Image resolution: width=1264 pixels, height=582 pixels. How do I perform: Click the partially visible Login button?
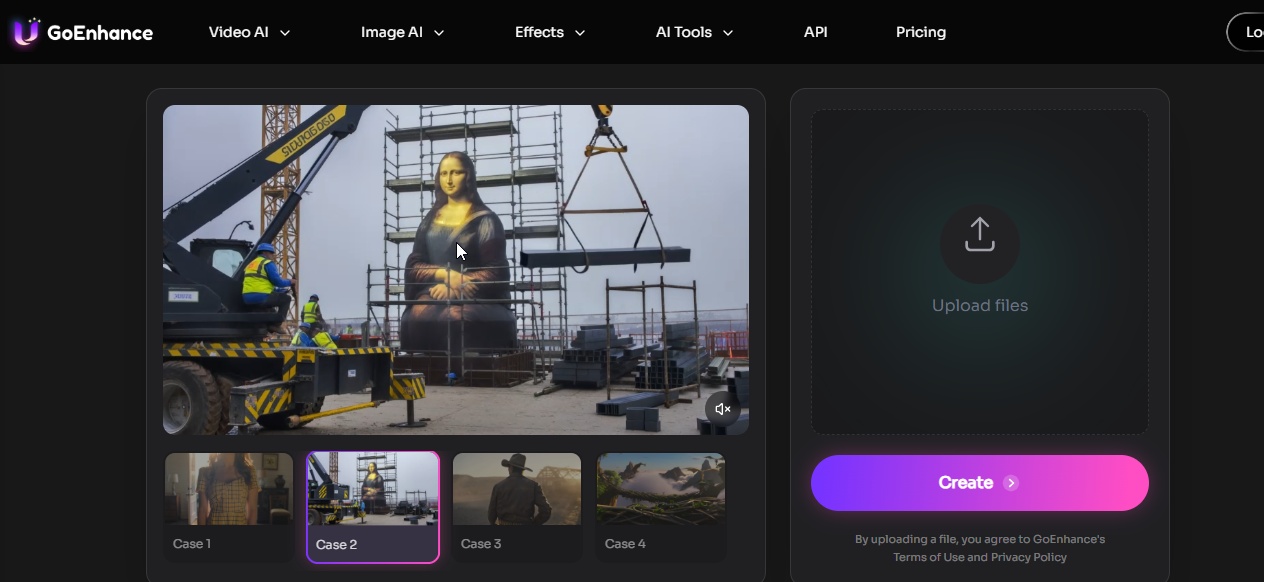(x=1246, y=32)
